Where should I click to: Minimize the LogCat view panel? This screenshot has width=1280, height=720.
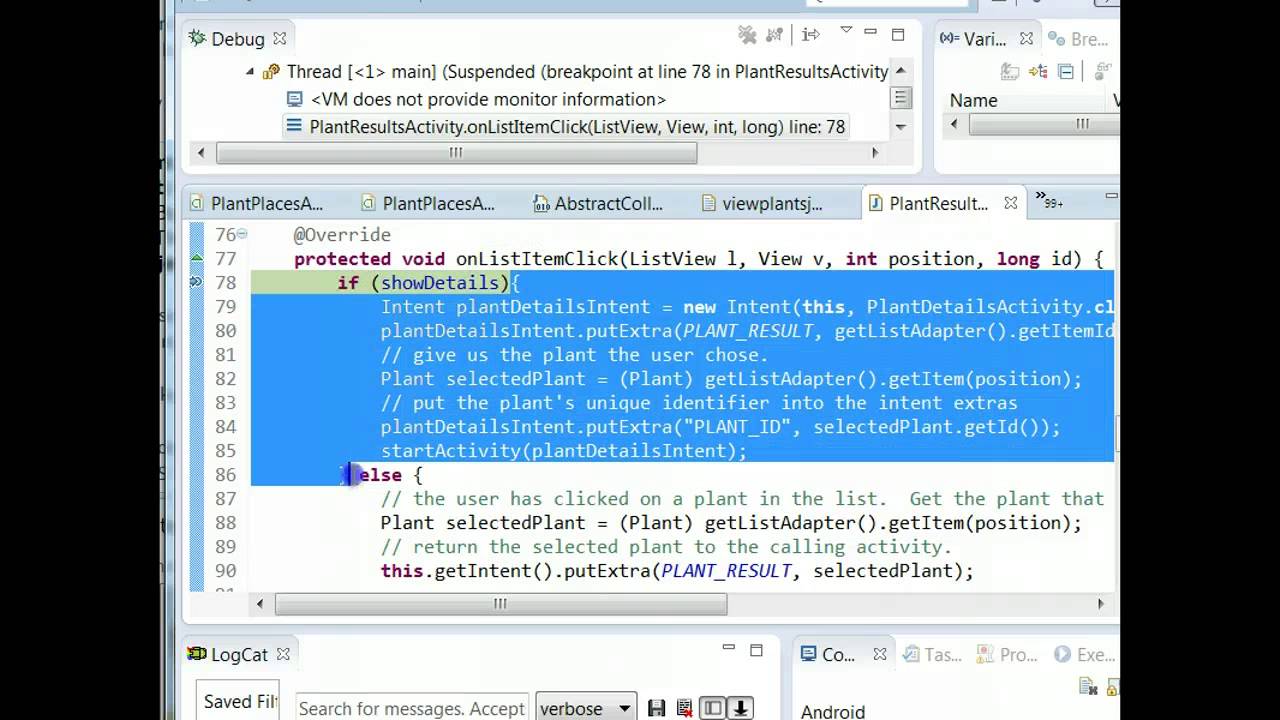pos(729,647)
